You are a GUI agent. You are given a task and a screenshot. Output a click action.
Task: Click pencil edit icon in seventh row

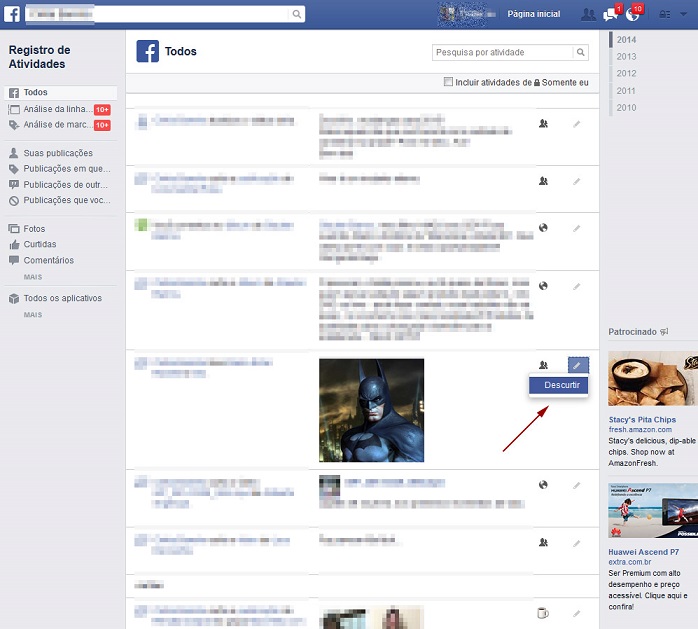(576, 543)
